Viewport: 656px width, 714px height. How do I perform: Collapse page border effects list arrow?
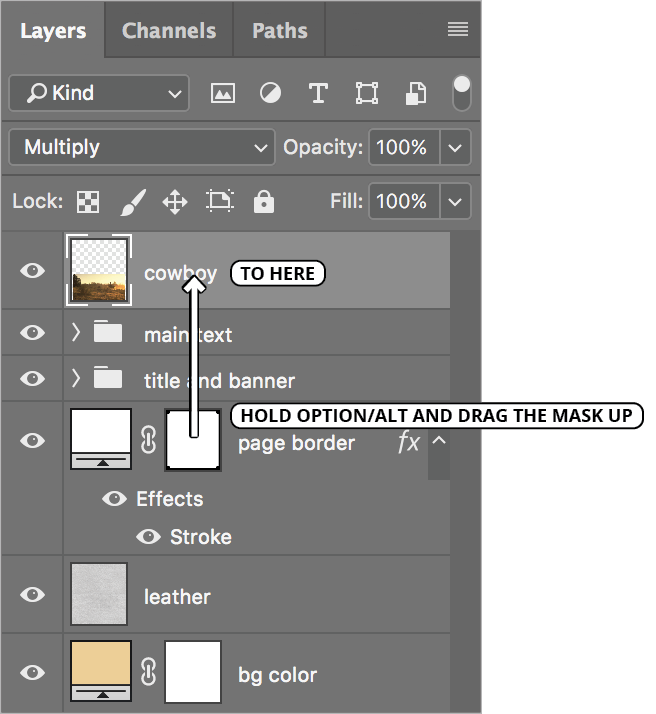click(438, 440)
